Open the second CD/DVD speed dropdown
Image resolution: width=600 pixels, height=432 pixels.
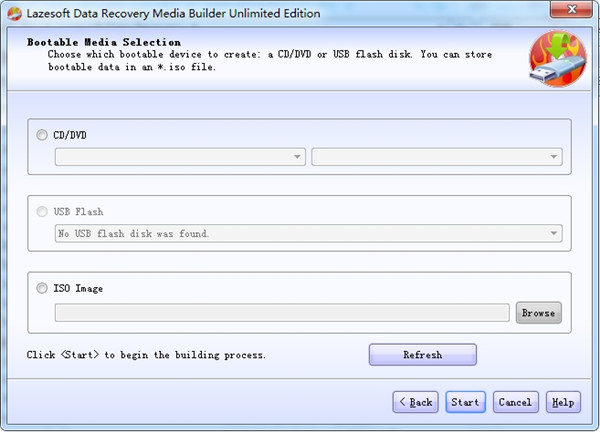pyautogui.click(x=436, y=157)
